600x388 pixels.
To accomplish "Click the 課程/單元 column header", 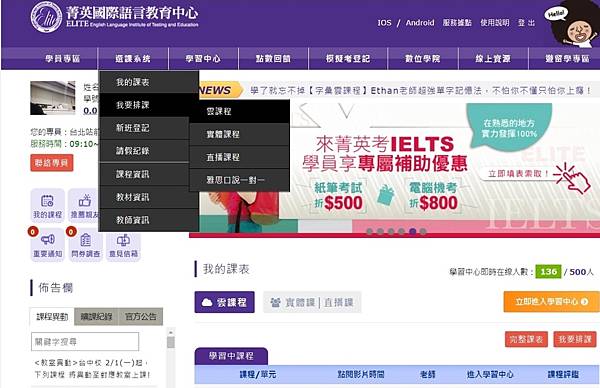I will coord(258,374).
